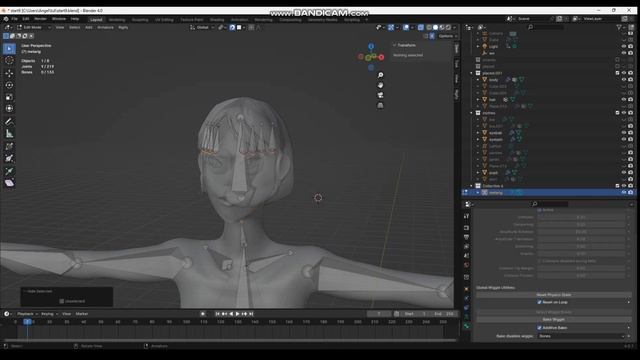Expand the body object row
The image size is (640, 360).
[478, 80]
